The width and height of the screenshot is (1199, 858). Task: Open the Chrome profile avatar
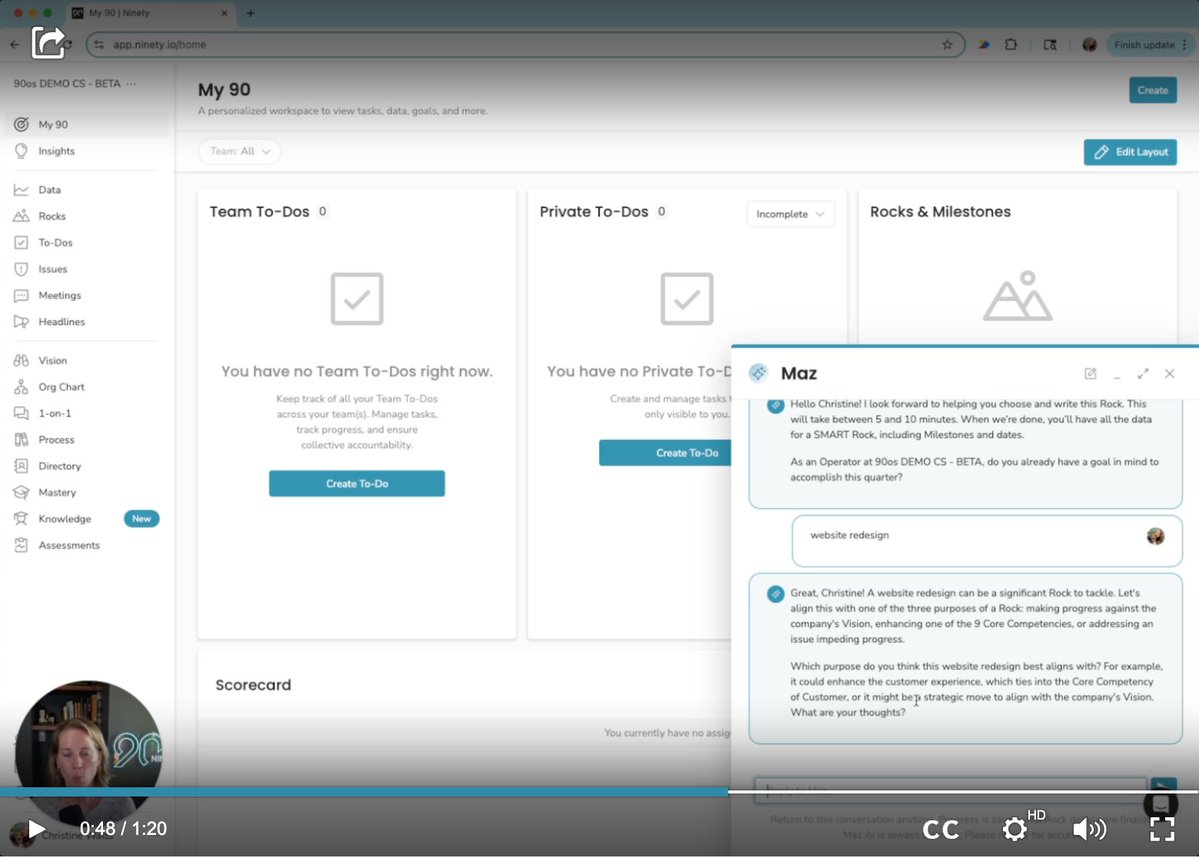point(1090,44)
